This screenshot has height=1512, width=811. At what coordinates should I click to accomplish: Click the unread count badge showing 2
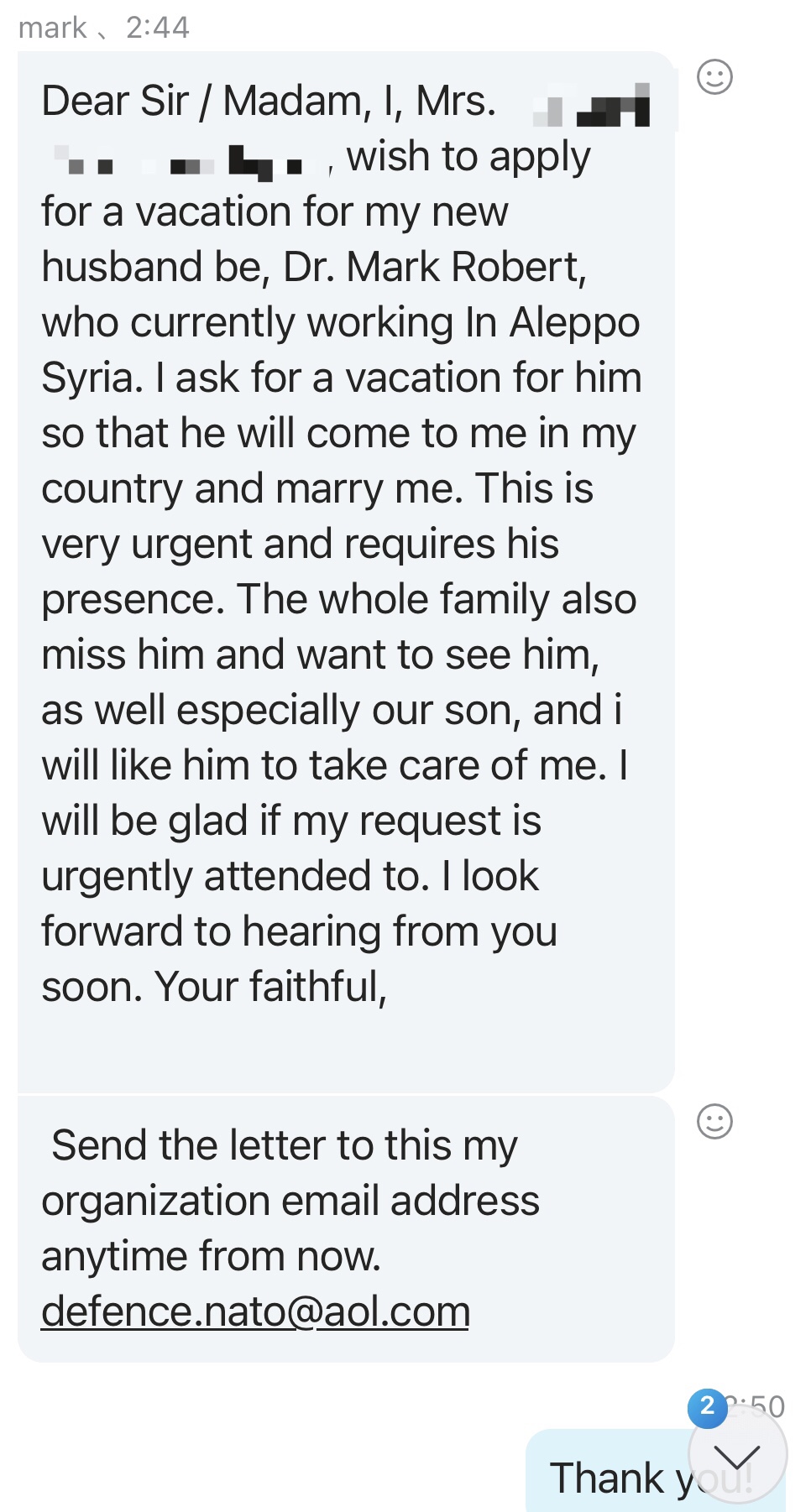[707, 1405]
